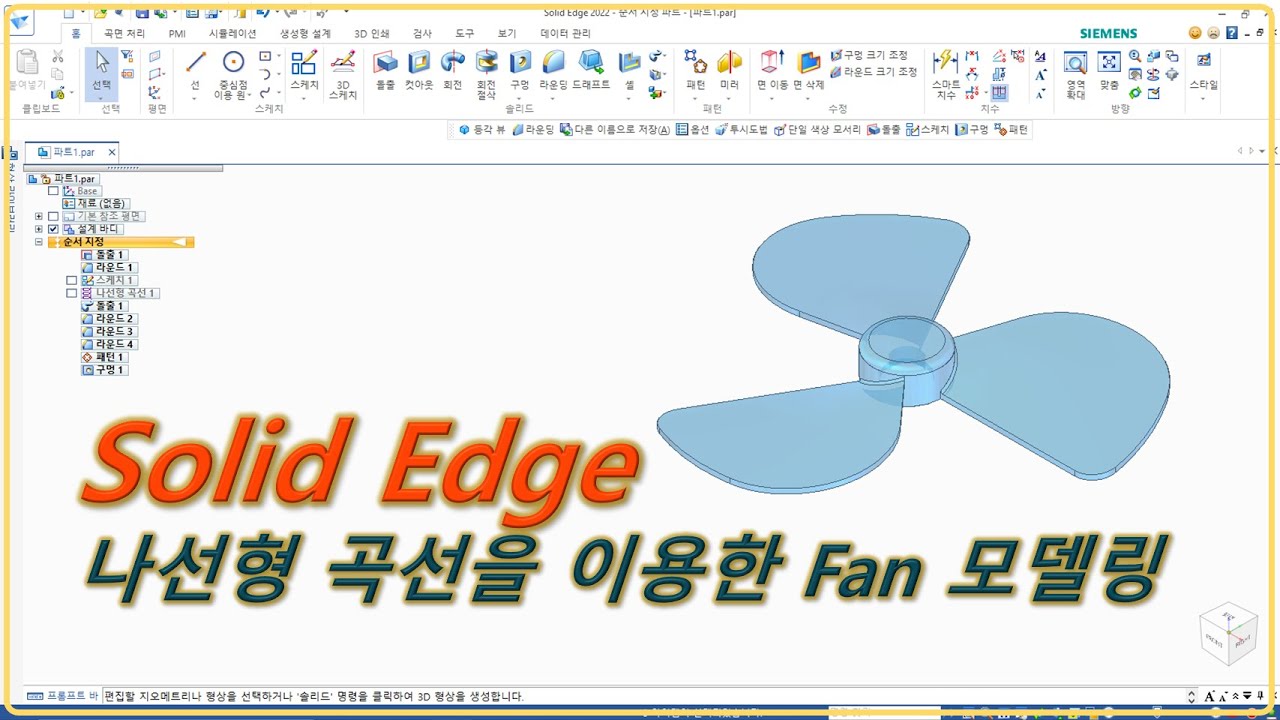Viewport: 1280px width, 720px height.
Task: Open the PMI ribbon tab
Action: [177, 33]
